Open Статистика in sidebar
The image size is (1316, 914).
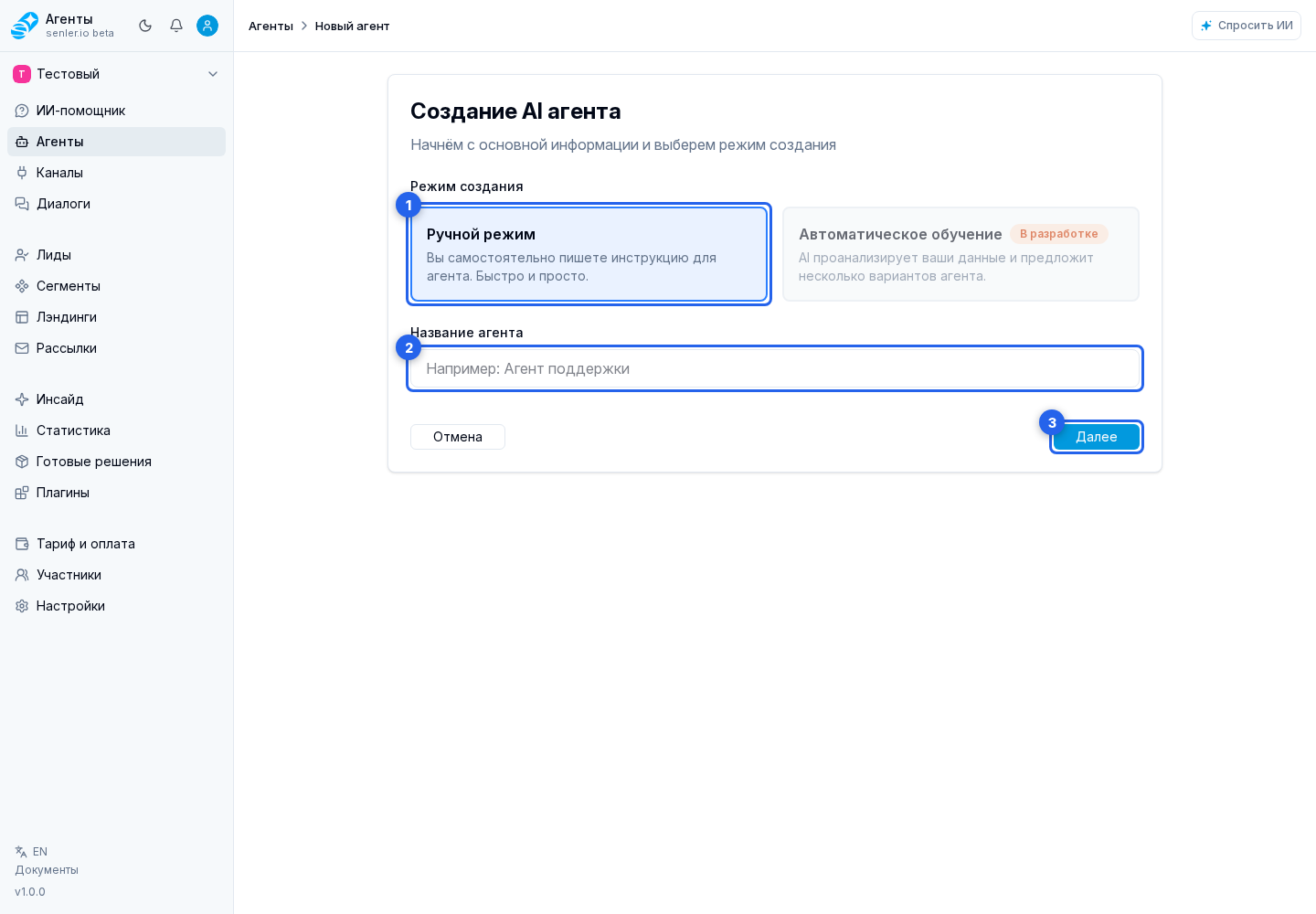[116, 430]
